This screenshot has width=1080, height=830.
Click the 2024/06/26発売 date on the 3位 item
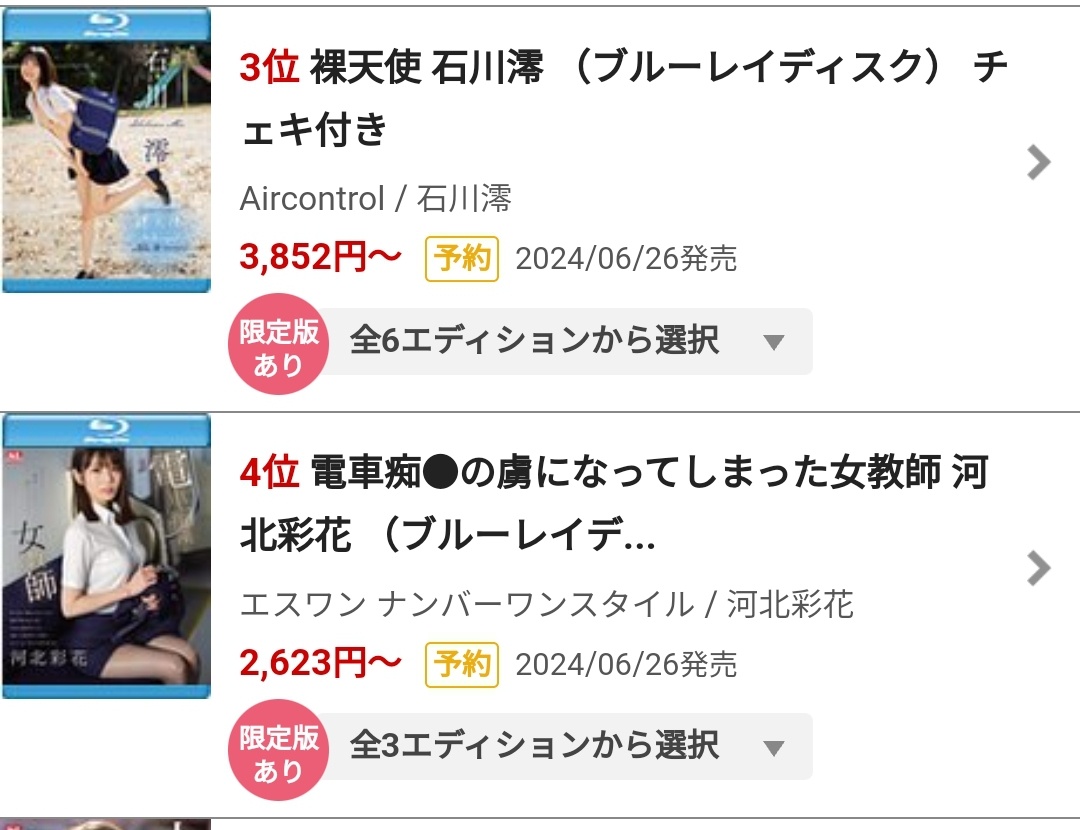click(626, 259)
